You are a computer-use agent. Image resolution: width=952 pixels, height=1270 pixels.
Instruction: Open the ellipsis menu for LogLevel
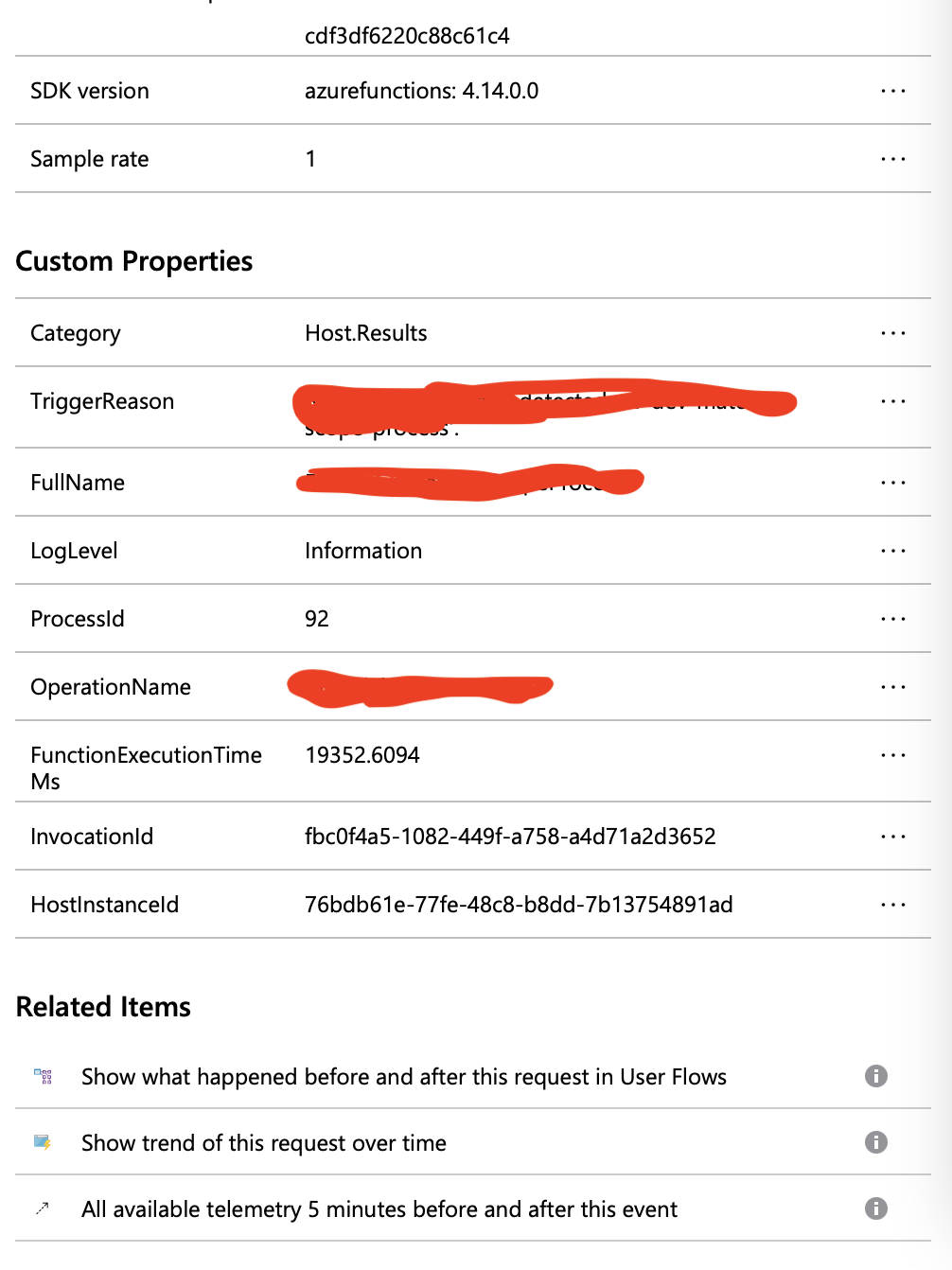coord(892,551)
